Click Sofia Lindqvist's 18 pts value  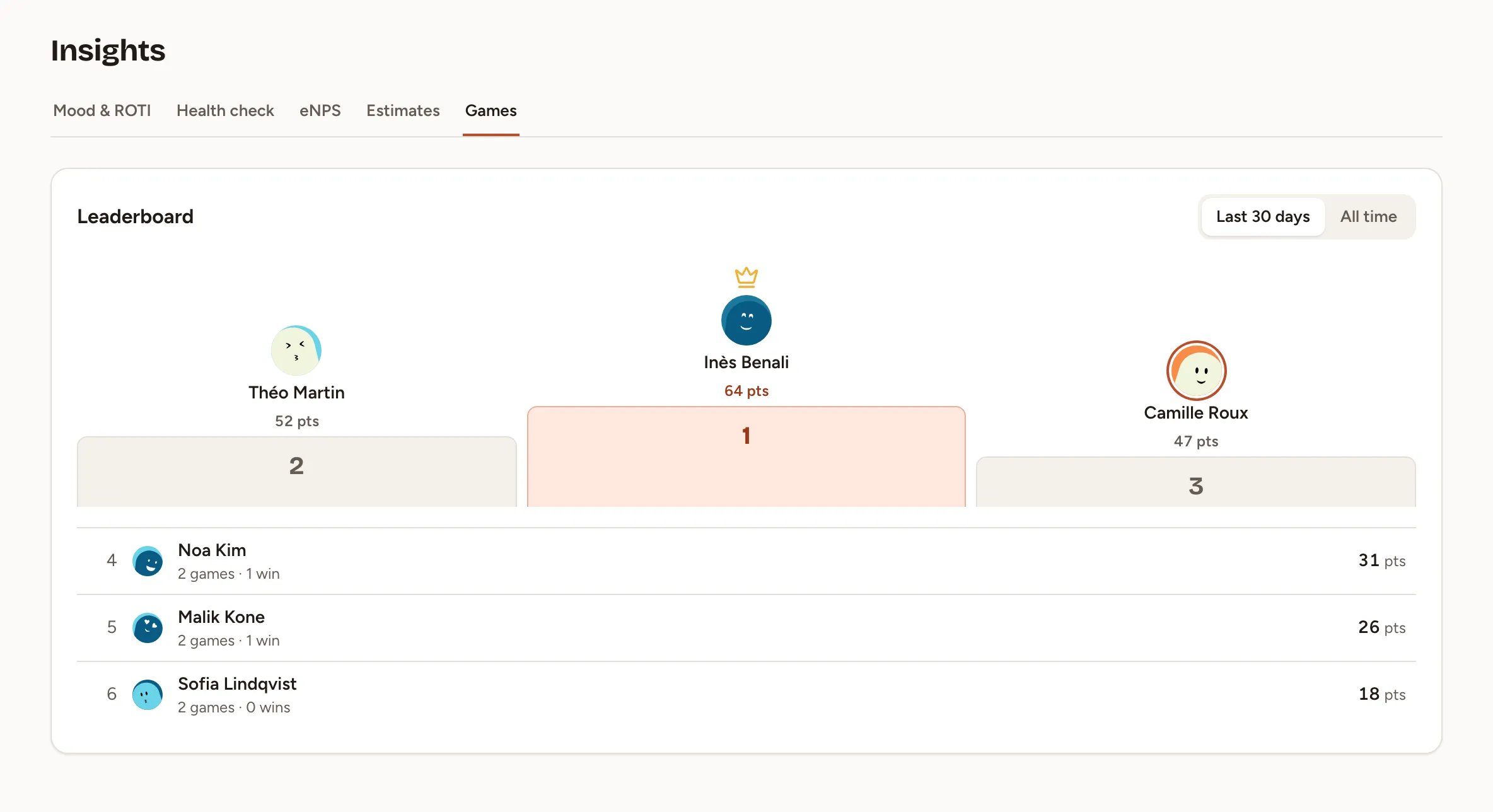pyautogui.click(x=1382, y=694)
